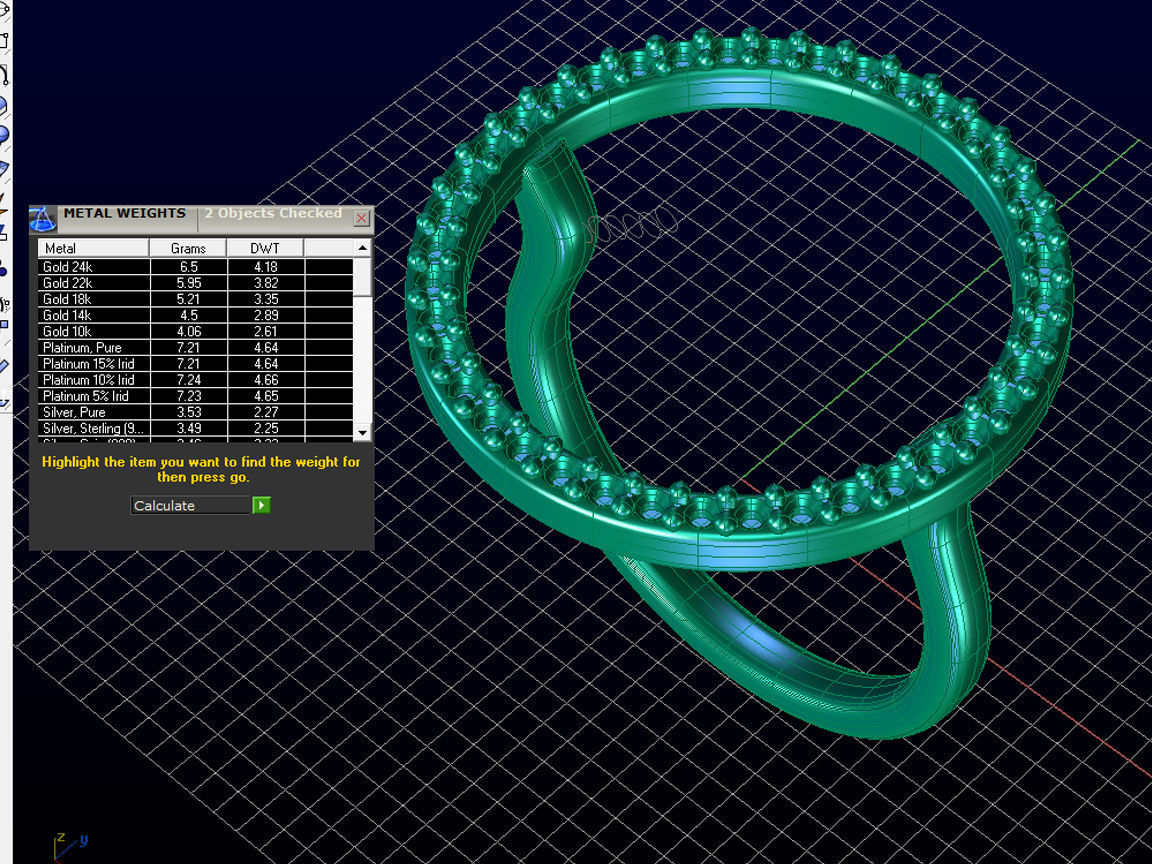Click the 2.61 DWT value
This screenshot has height=864, width=1152.
pyautogui.click(x=266, y=331)
